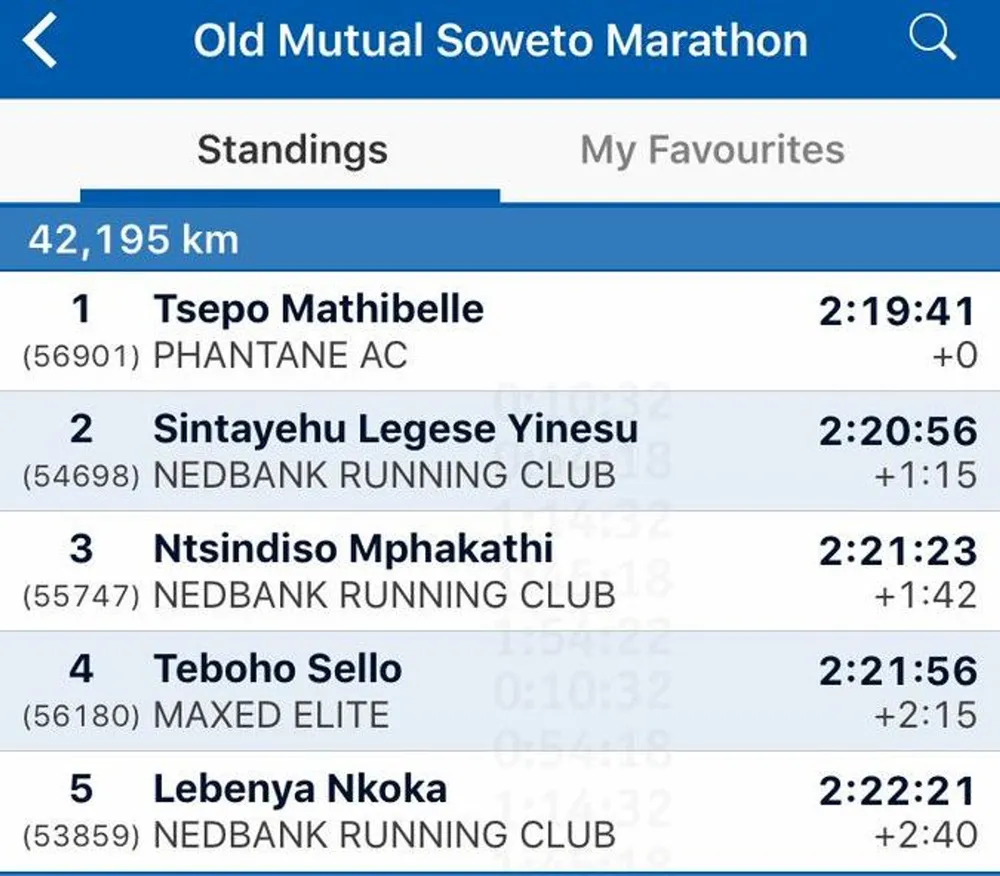
Task: Open Sintayehu Legese Yinesu's result
Action: click(500, 451)
